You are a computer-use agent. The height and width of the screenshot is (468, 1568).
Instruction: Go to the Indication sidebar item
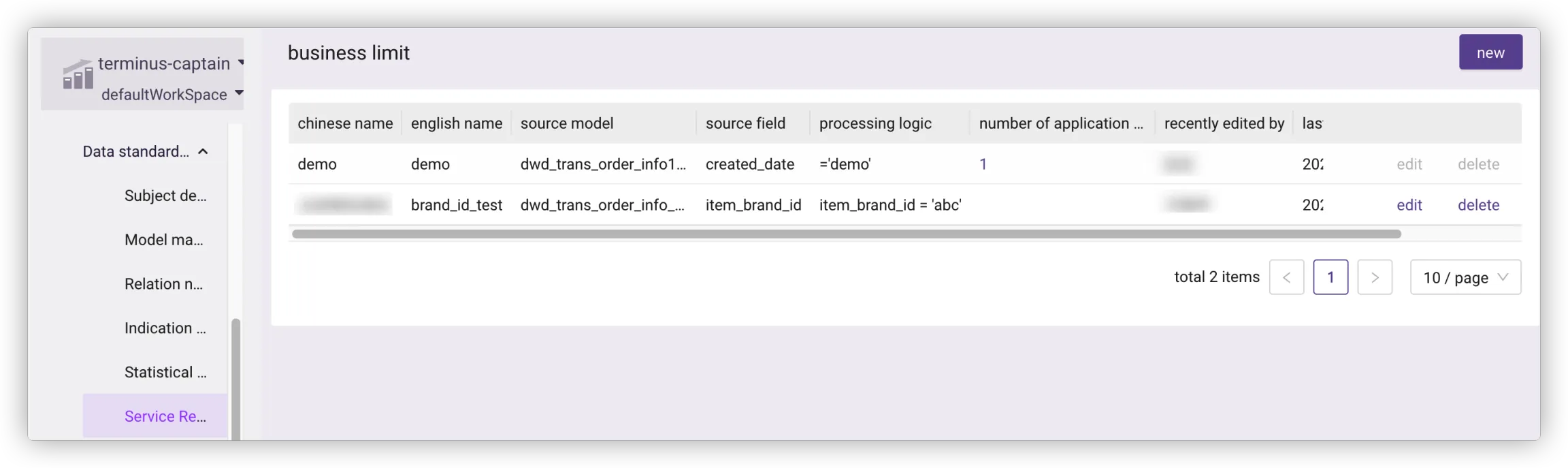coord(165,328)
